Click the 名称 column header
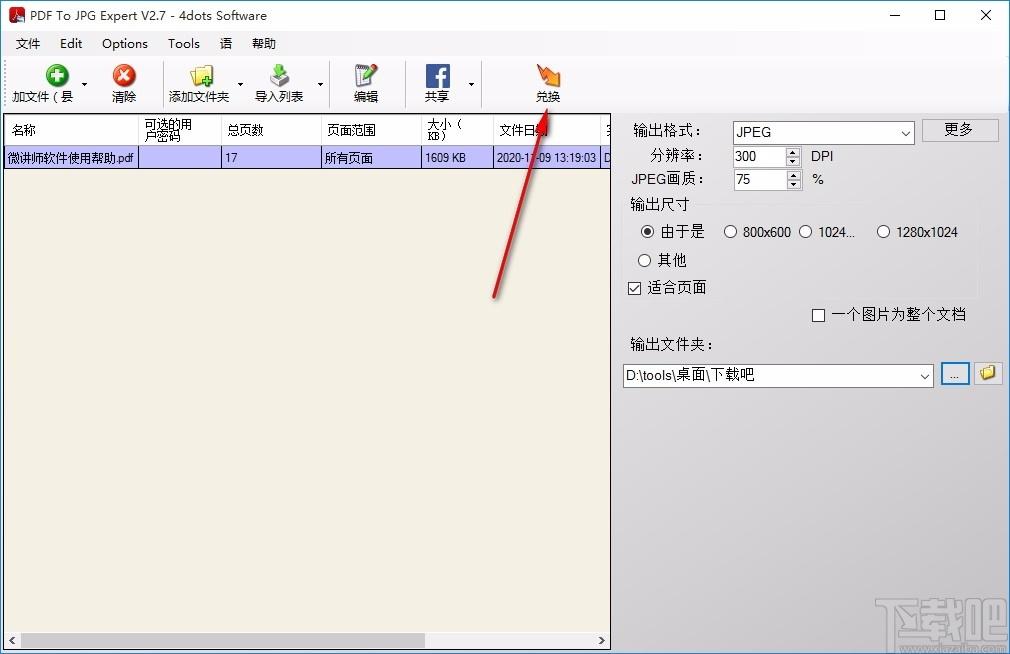 click(x=71, y=130)
